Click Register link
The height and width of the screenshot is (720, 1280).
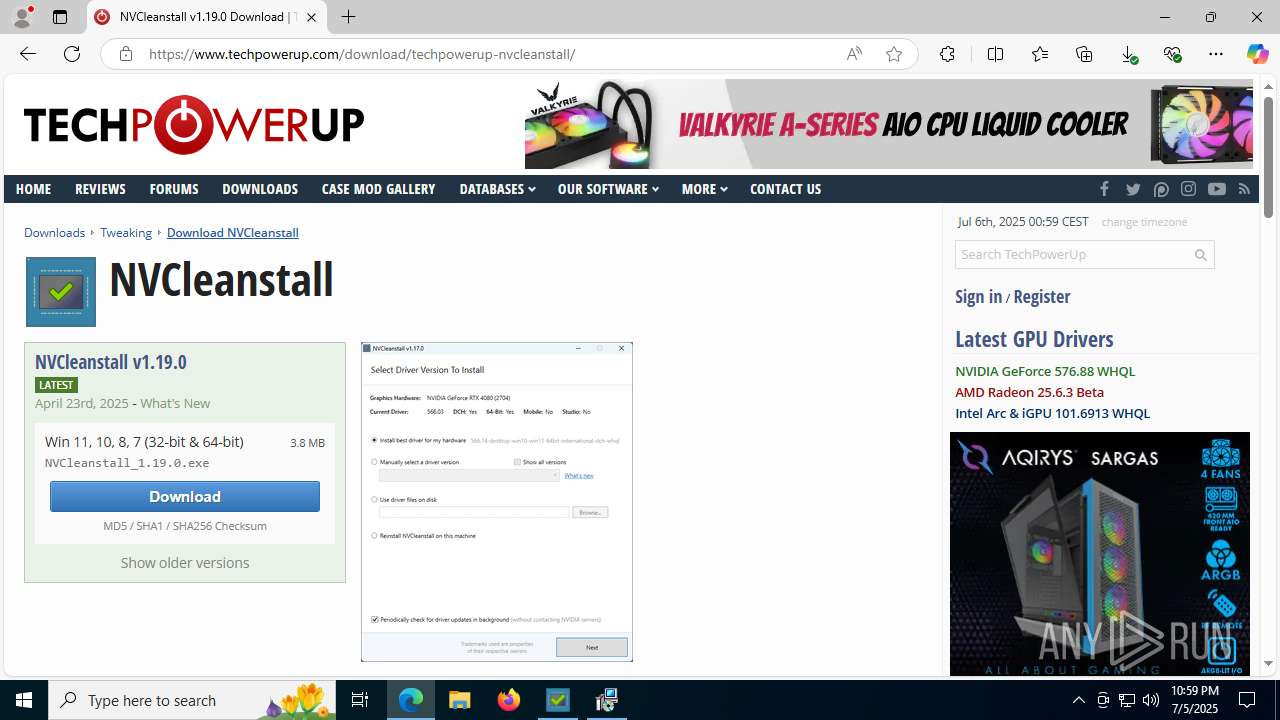[x=1041, y=296]
